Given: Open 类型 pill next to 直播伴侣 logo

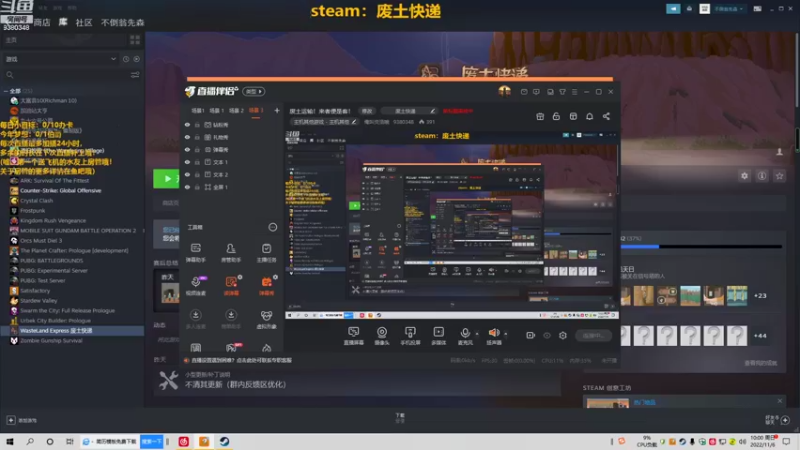Looking at the screenshot, I should tap(254, 91).
